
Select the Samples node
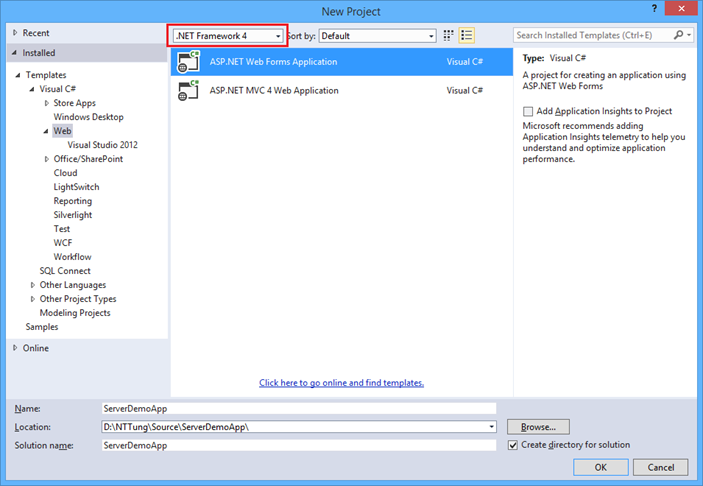tap(42, 327)
